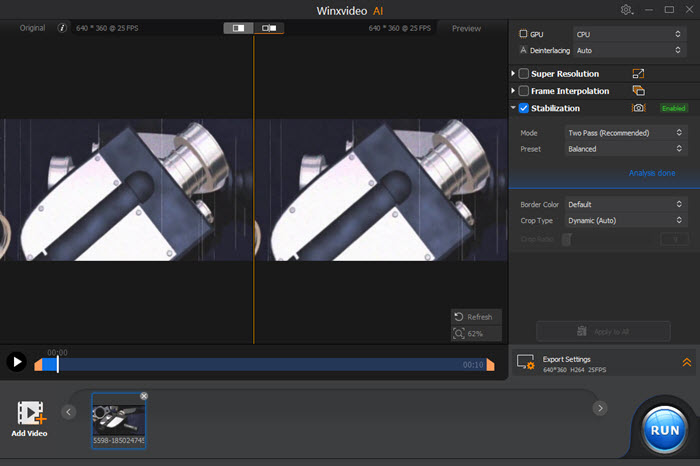Click the info icon next to Original

pos(62,29)
